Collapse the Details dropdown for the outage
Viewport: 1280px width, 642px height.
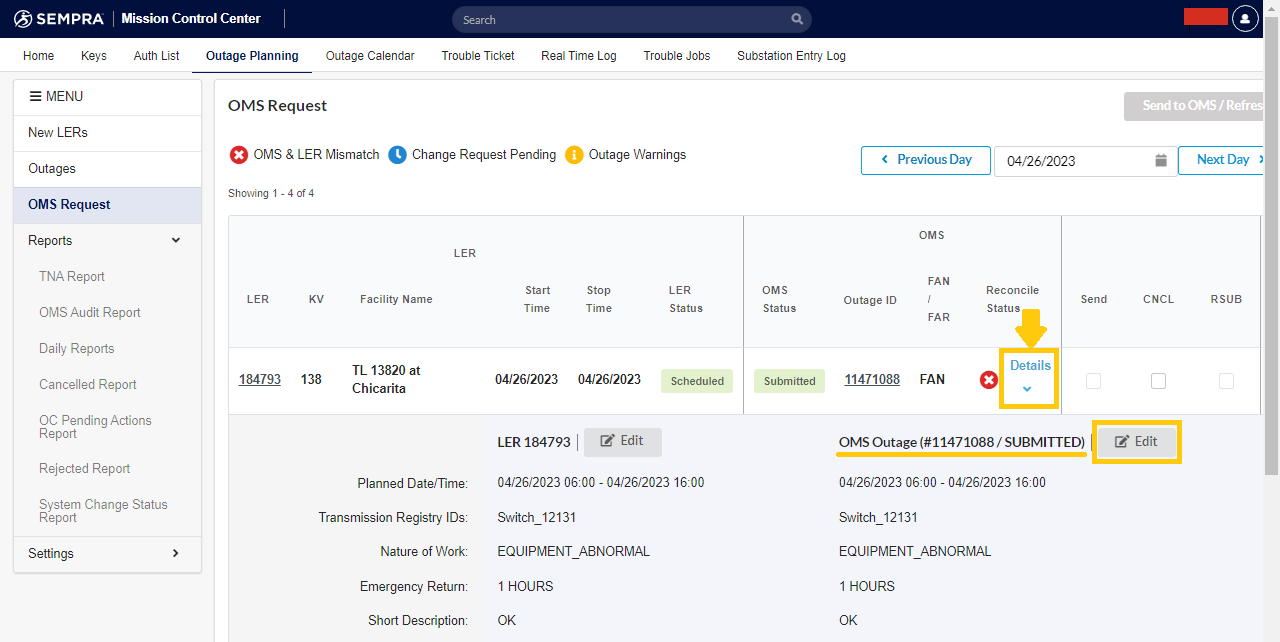coord(1029,375)
